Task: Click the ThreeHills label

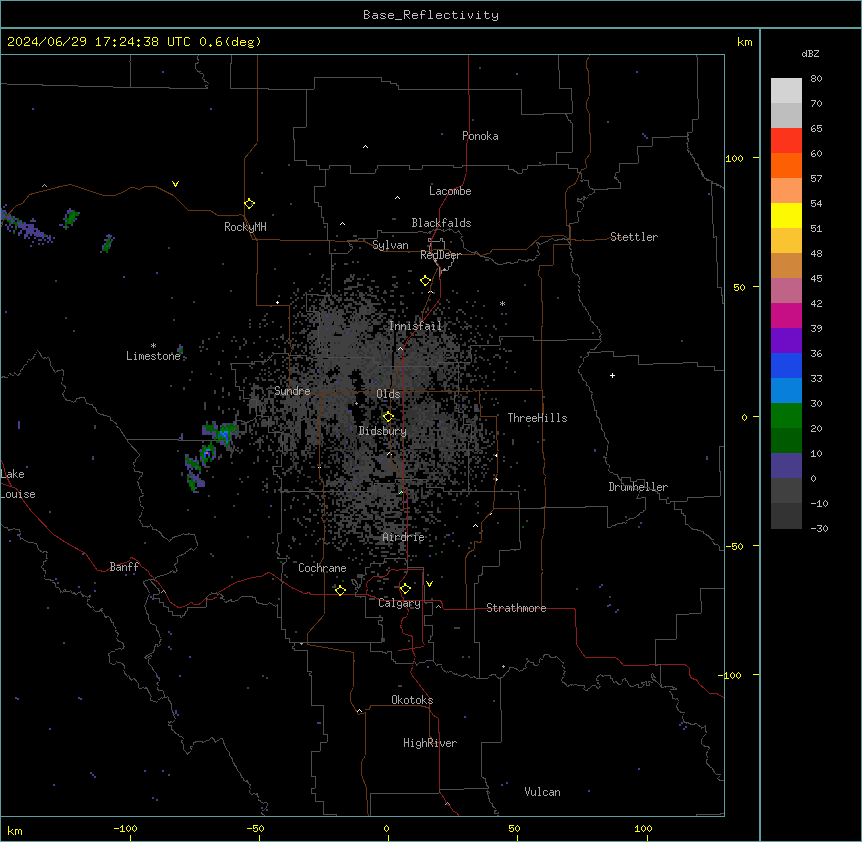Action: coord(537,418)
